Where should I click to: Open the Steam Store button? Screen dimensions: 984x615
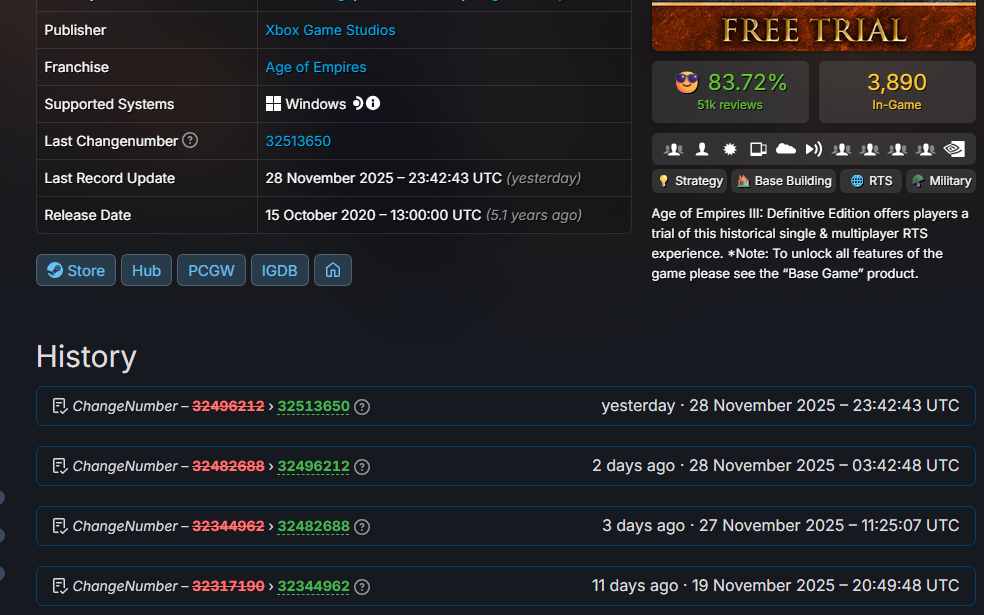[76, 270]
